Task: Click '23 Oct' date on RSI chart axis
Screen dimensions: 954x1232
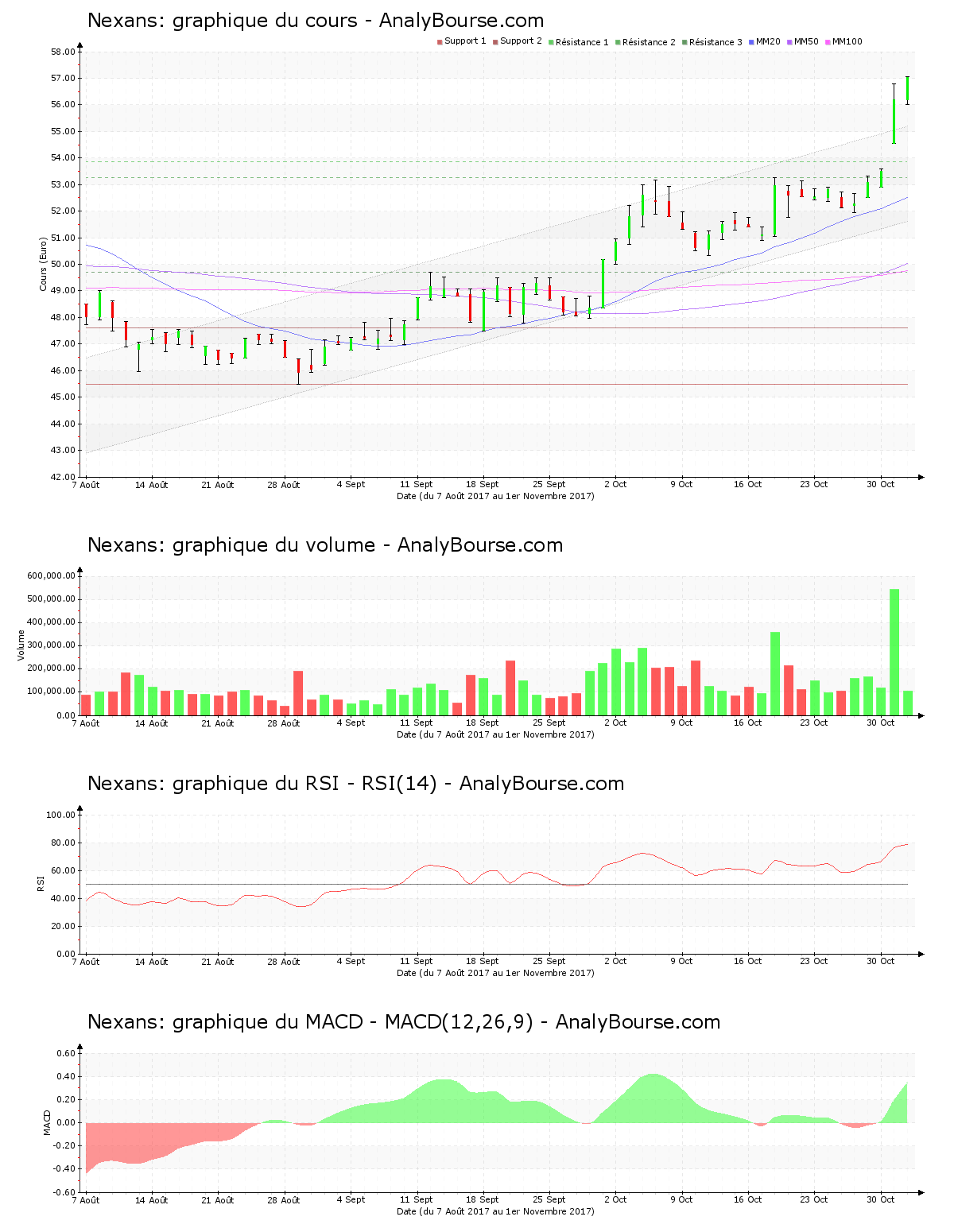Action: (x=814, y=961)
